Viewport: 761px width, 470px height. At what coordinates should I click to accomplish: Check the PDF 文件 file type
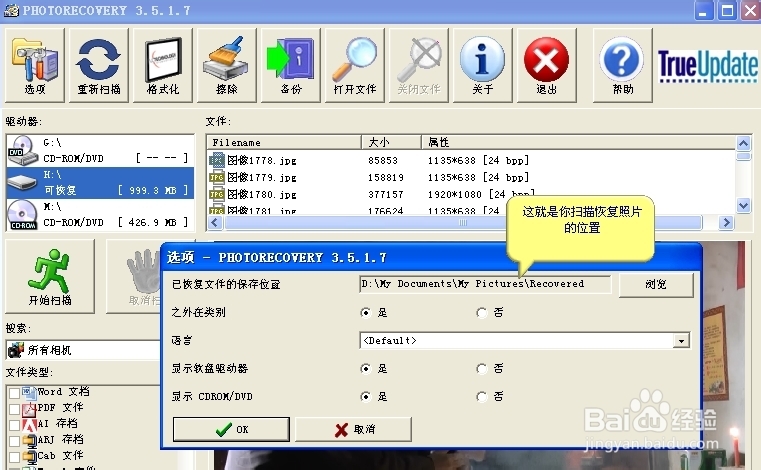pyautogui.click(x=15, y=409)
